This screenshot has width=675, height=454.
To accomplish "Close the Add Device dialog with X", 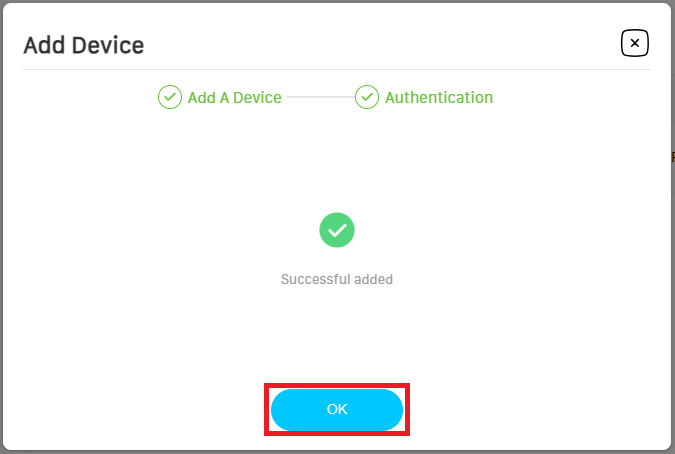I will click(635, 43).
